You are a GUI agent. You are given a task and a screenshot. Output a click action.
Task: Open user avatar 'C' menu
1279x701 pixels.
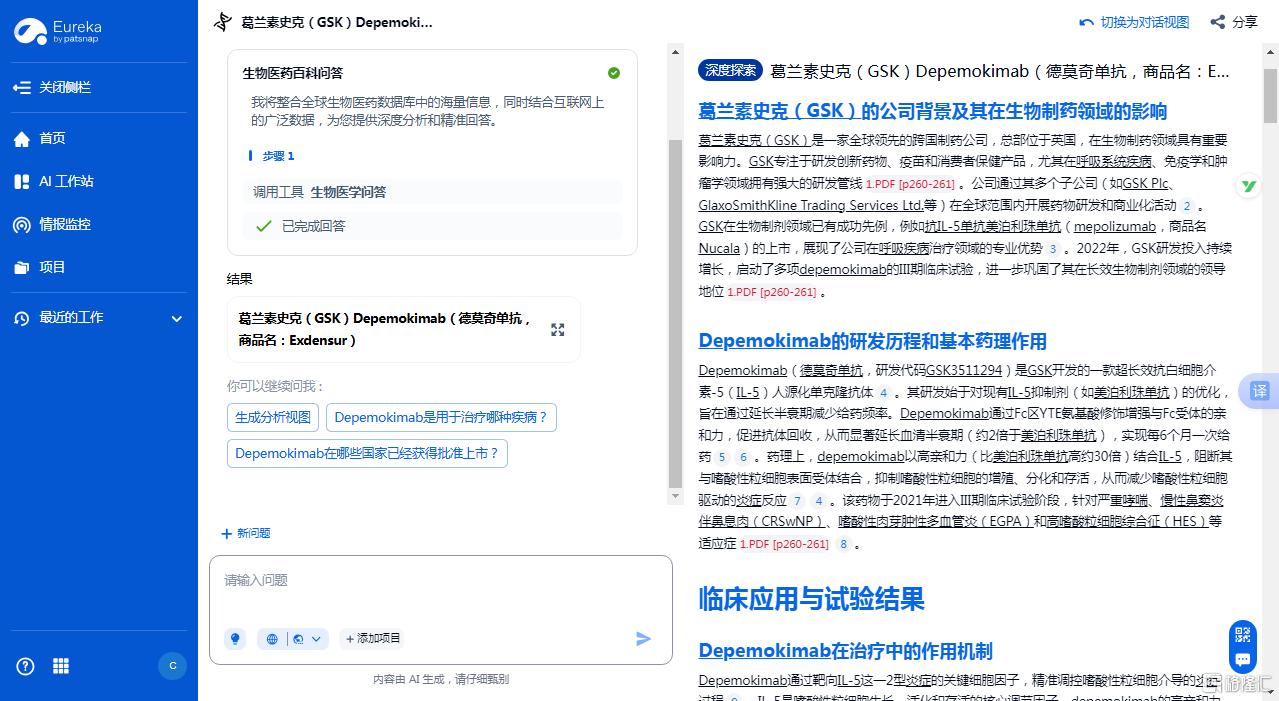(172, 666)
